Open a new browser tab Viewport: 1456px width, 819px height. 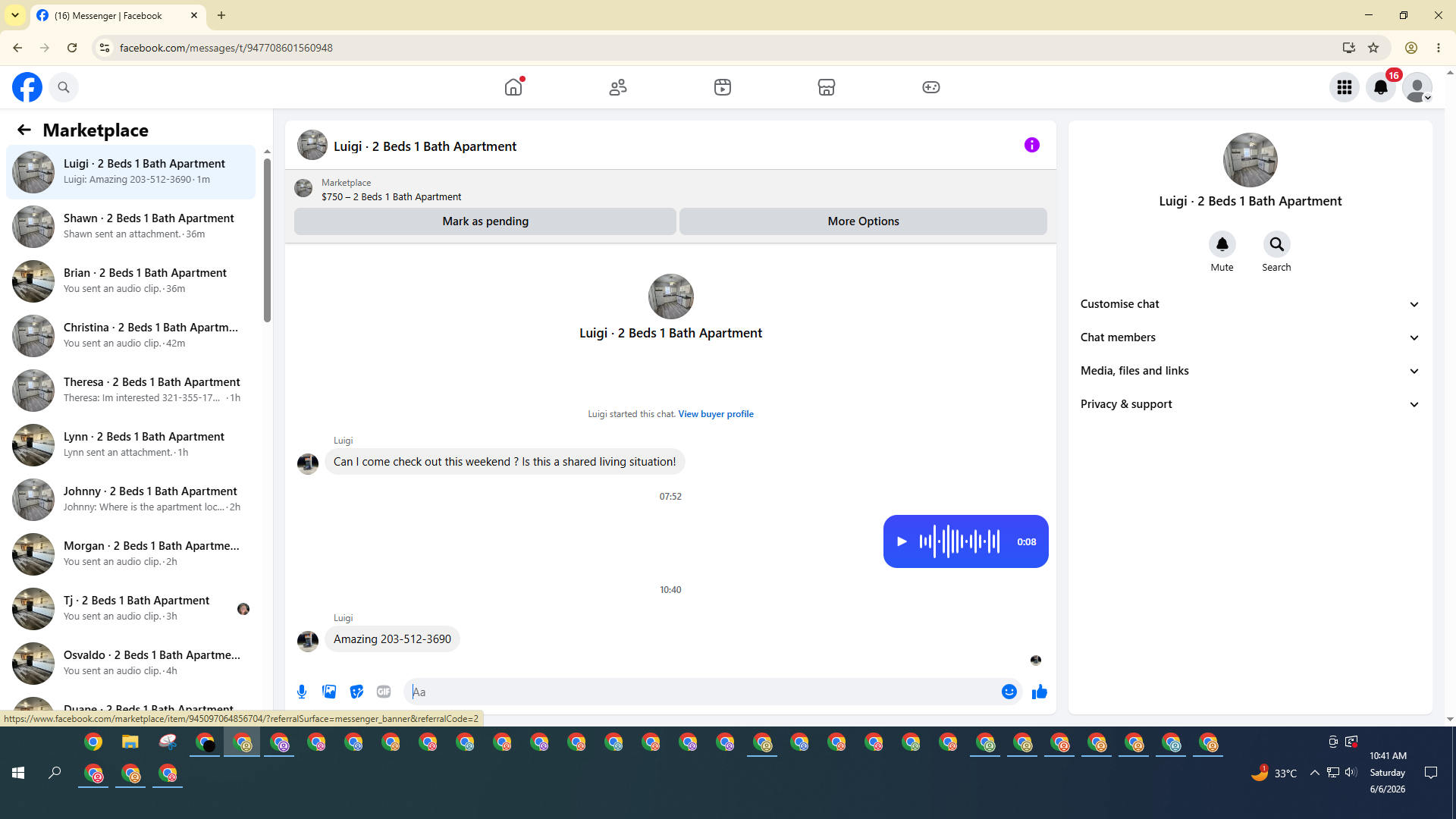tap(221, 15)
